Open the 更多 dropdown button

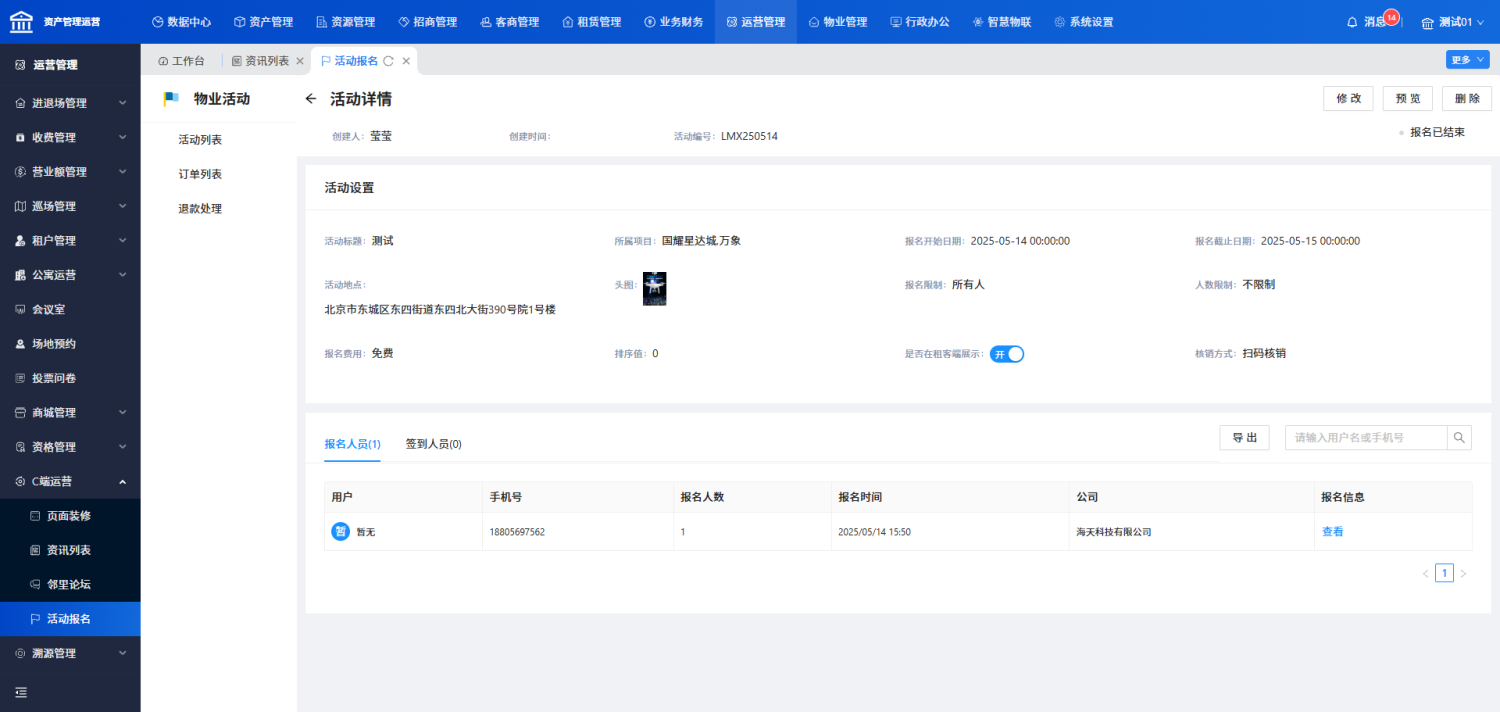click(1467, 60)
